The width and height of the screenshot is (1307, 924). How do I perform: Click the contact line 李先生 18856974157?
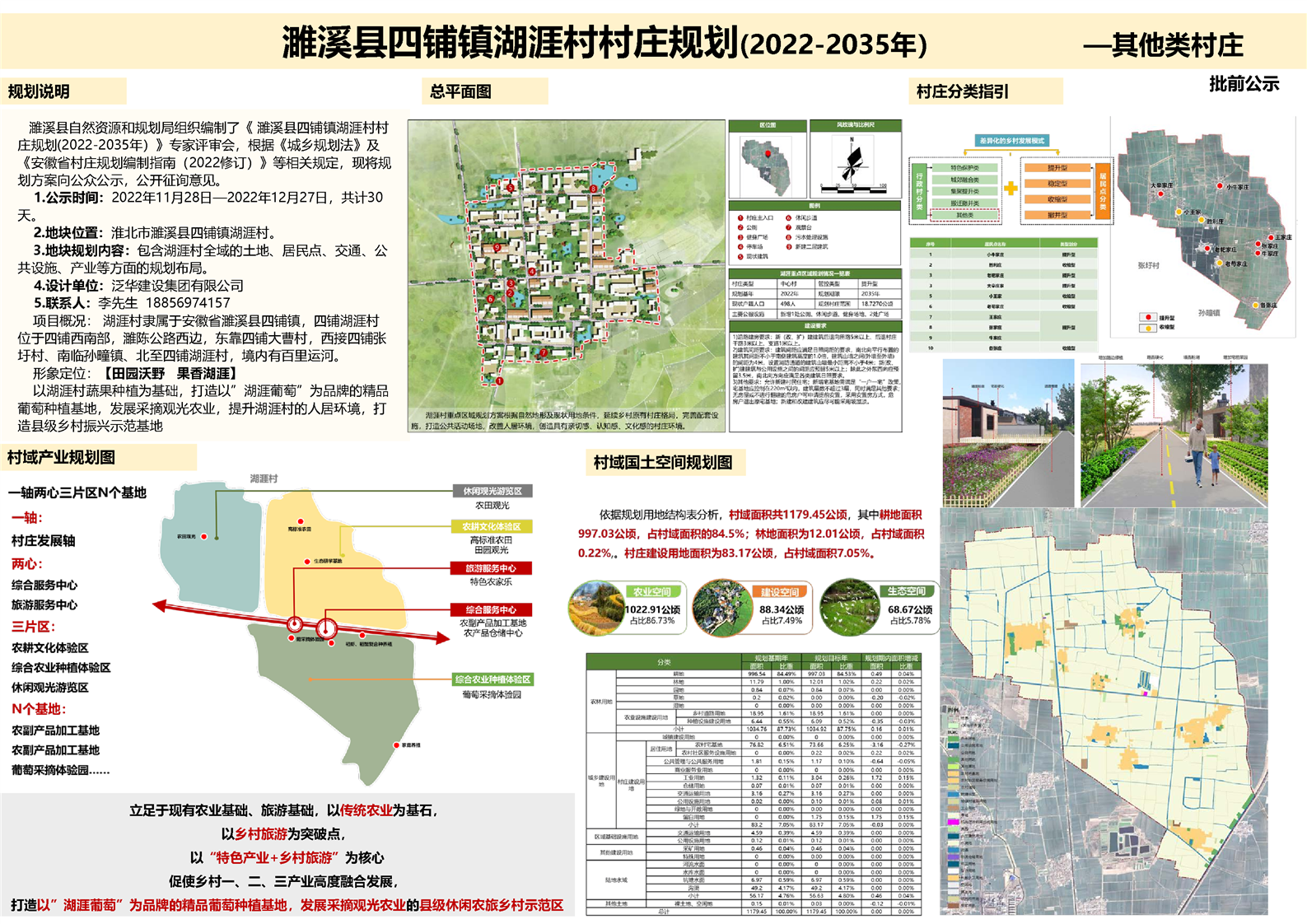pos(132,303)
